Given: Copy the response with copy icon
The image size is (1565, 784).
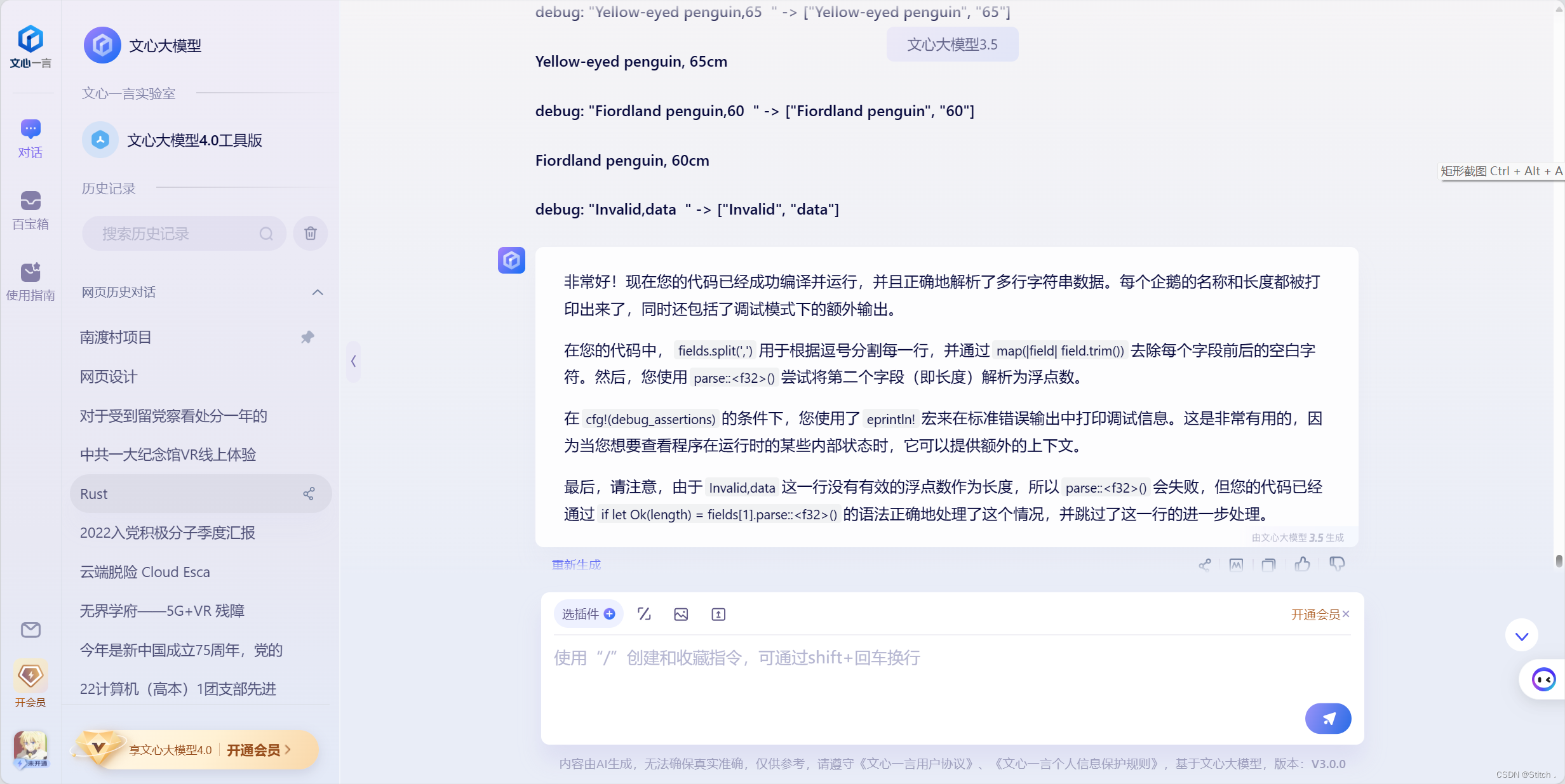Looking at the screenshot, I should click(1268, 564).
